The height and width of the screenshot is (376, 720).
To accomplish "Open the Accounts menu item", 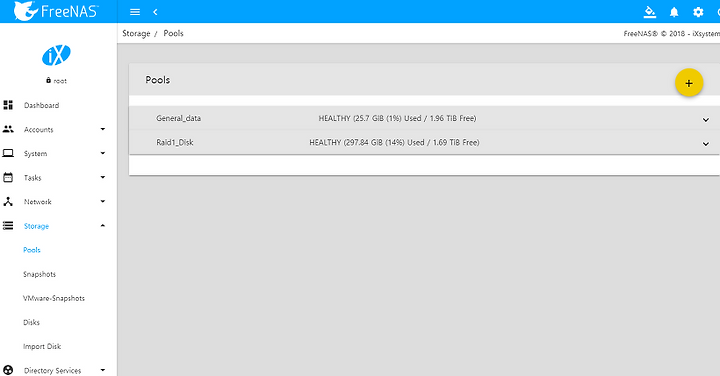I will pyautogui.click(x=39, y=129).
